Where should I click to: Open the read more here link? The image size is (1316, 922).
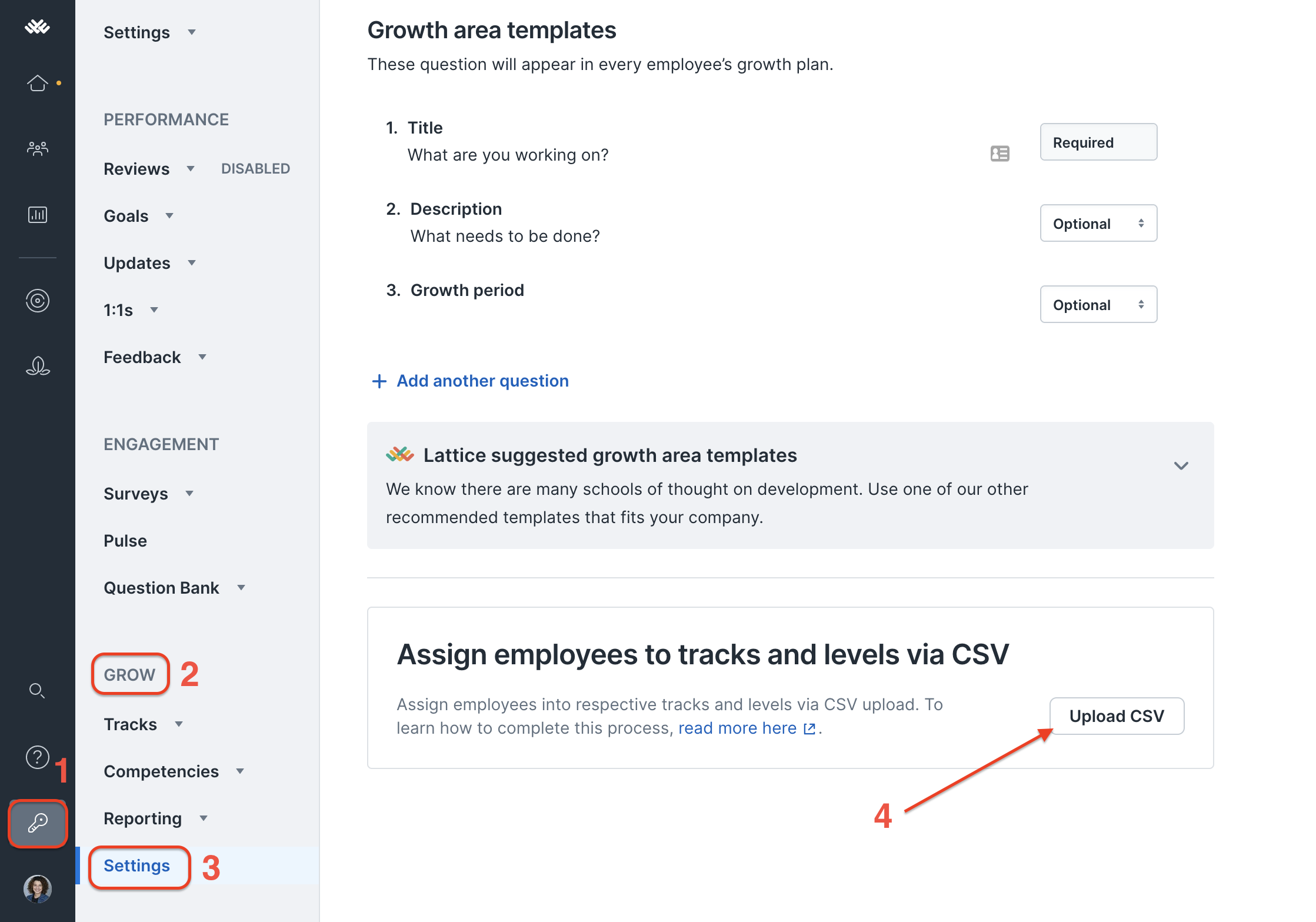[x=747, y=728]
